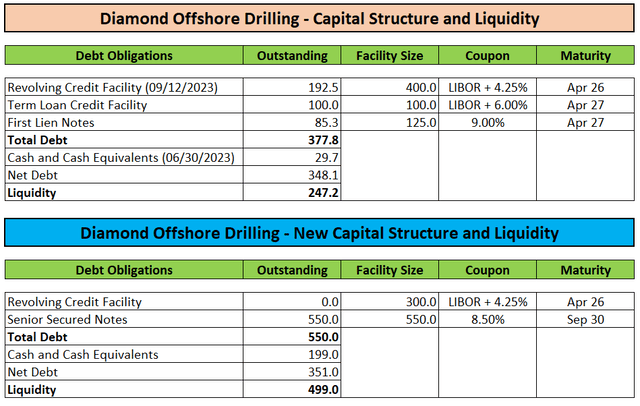This screenshot has width=640, height=406.
Task: Click the 199.0 cash value
Action: [x=323, y=355]
